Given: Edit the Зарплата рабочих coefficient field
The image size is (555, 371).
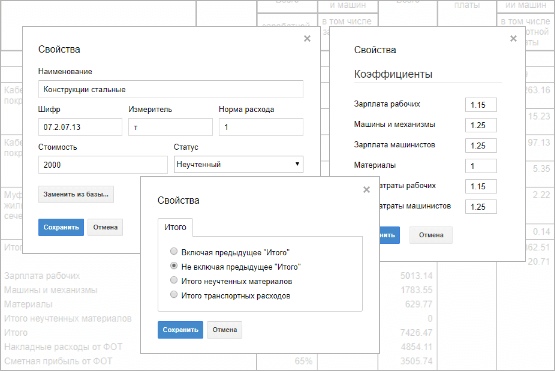Looking at the screenshot, I should [481, 105].
